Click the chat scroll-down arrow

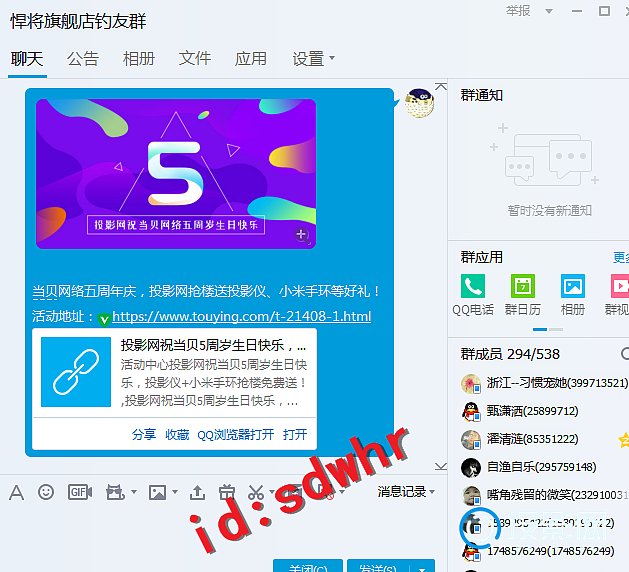pyautogui.click(x=441, y=466)
